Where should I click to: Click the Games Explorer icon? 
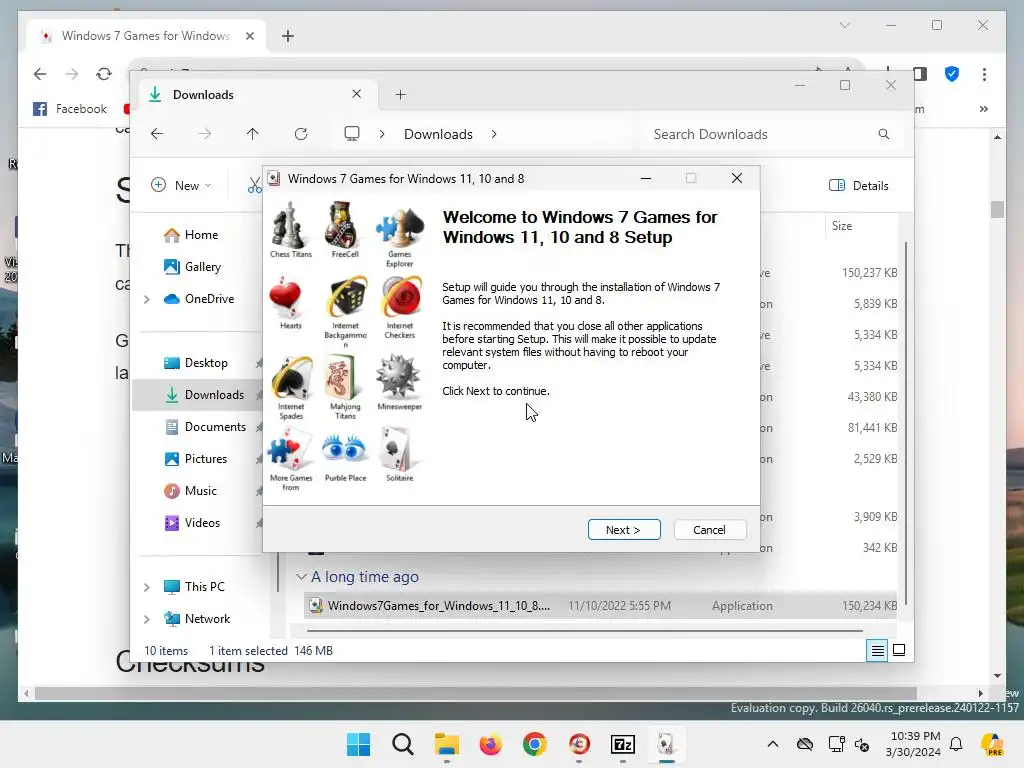click(x=399, y=227)
